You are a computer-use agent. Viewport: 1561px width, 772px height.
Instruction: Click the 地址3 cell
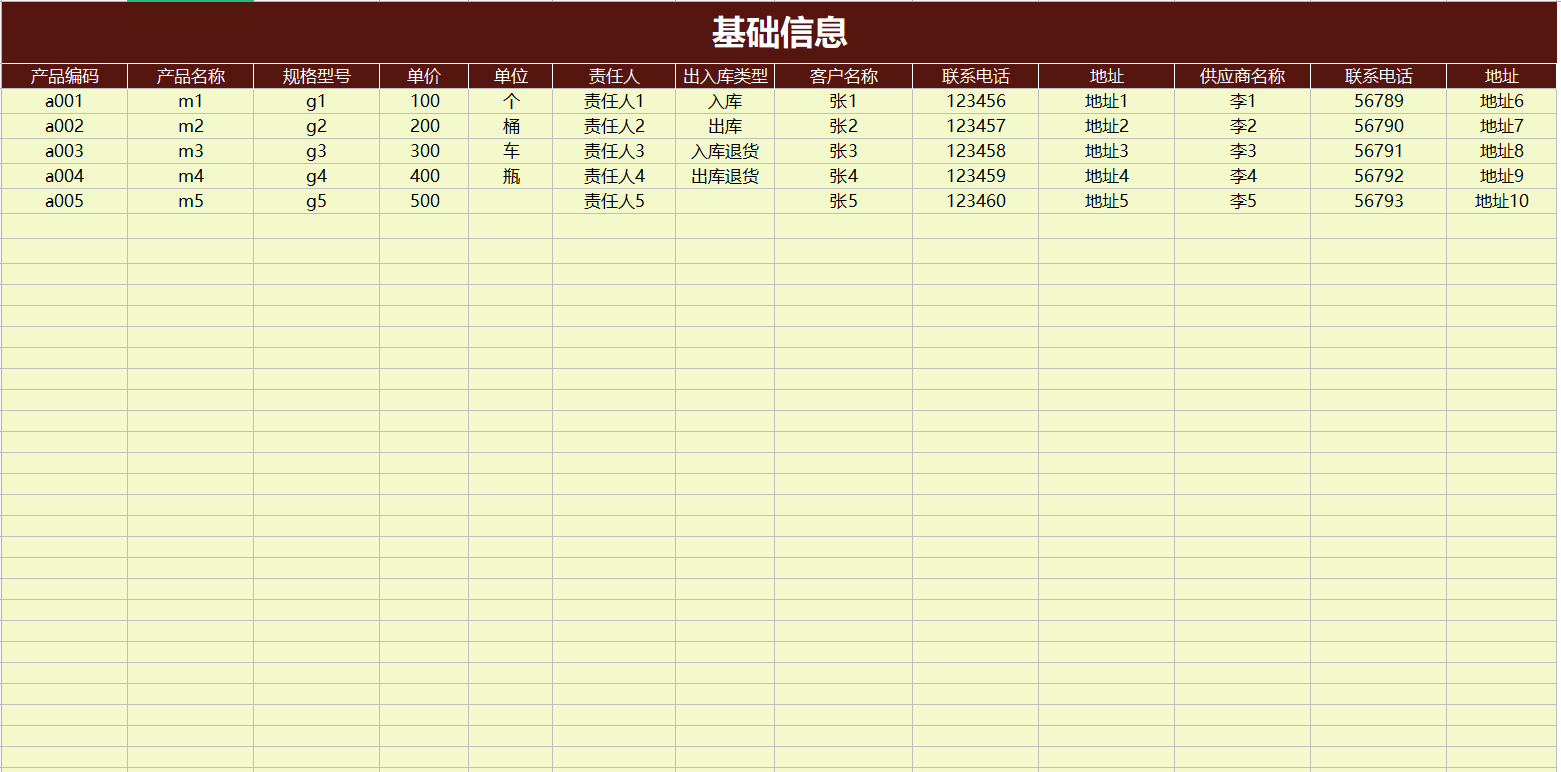tap(1107, 151)
